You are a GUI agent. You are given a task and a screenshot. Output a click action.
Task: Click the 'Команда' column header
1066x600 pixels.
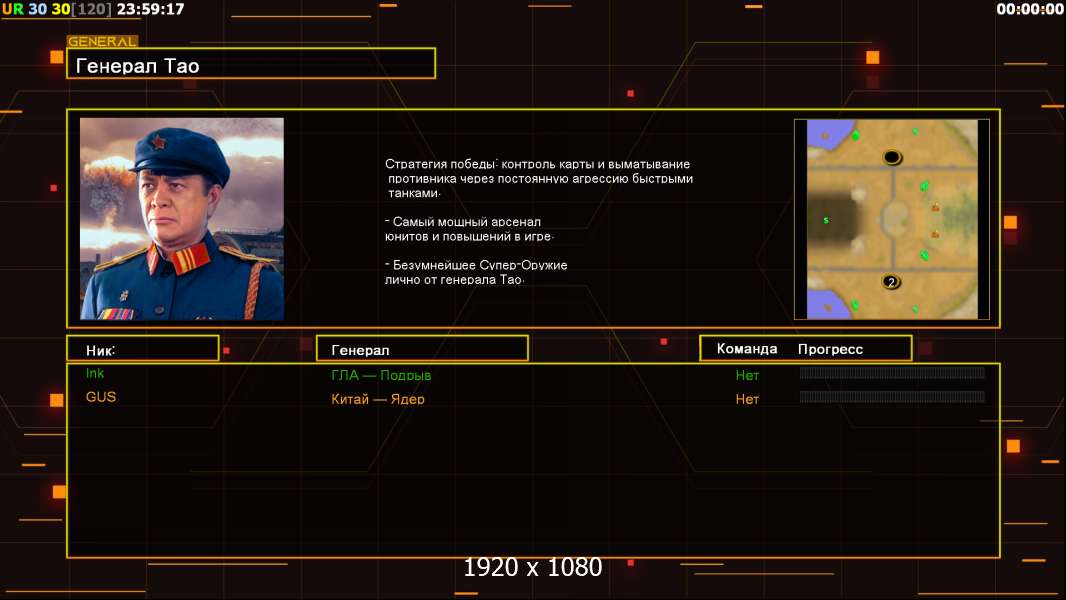tap(746, 349)
